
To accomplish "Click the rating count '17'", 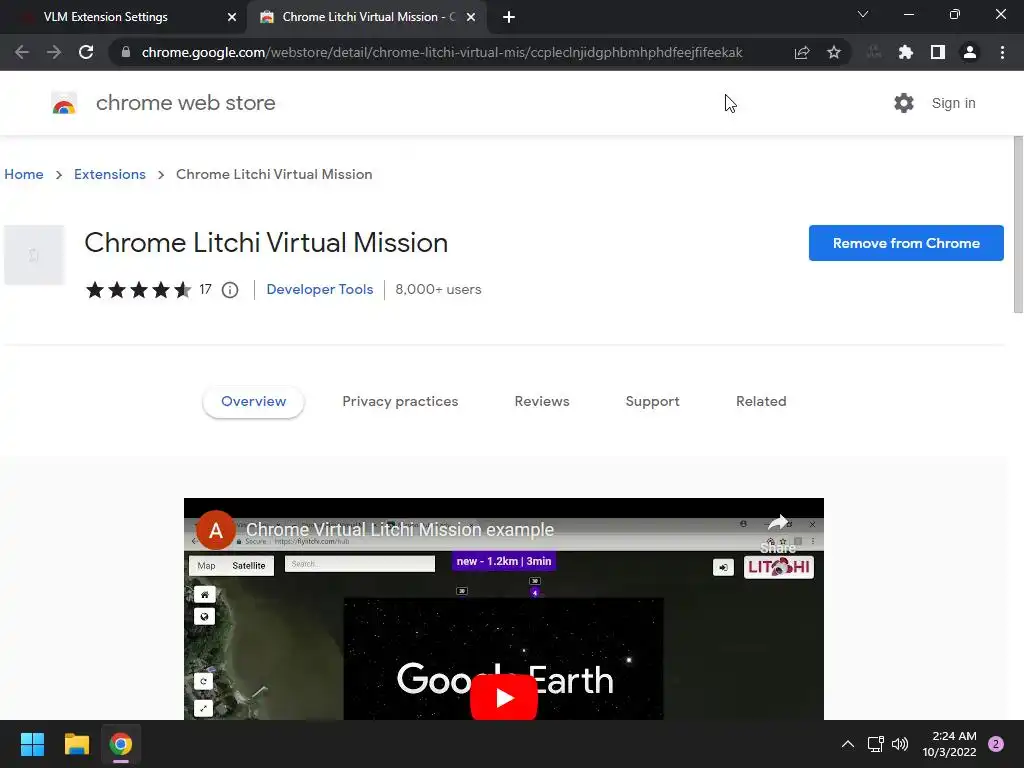I will tap(205, 289).
